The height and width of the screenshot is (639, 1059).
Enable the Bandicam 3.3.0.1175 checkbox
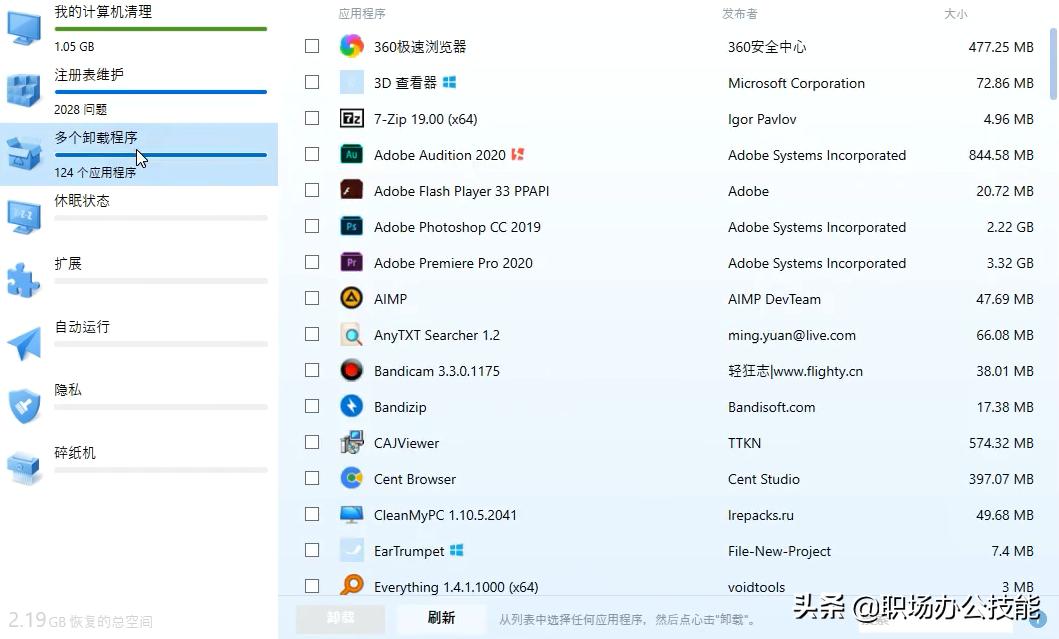pos(312,370)
